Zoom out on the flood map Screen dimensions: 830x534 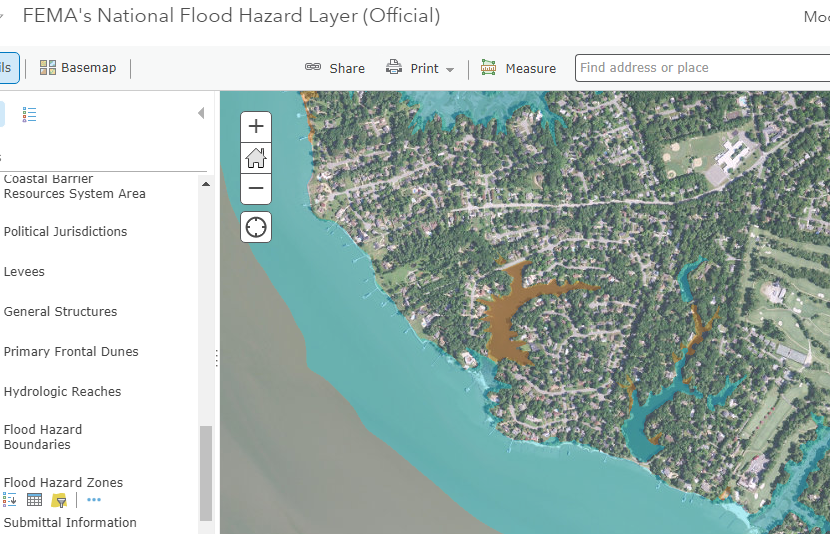click(256, 188)
